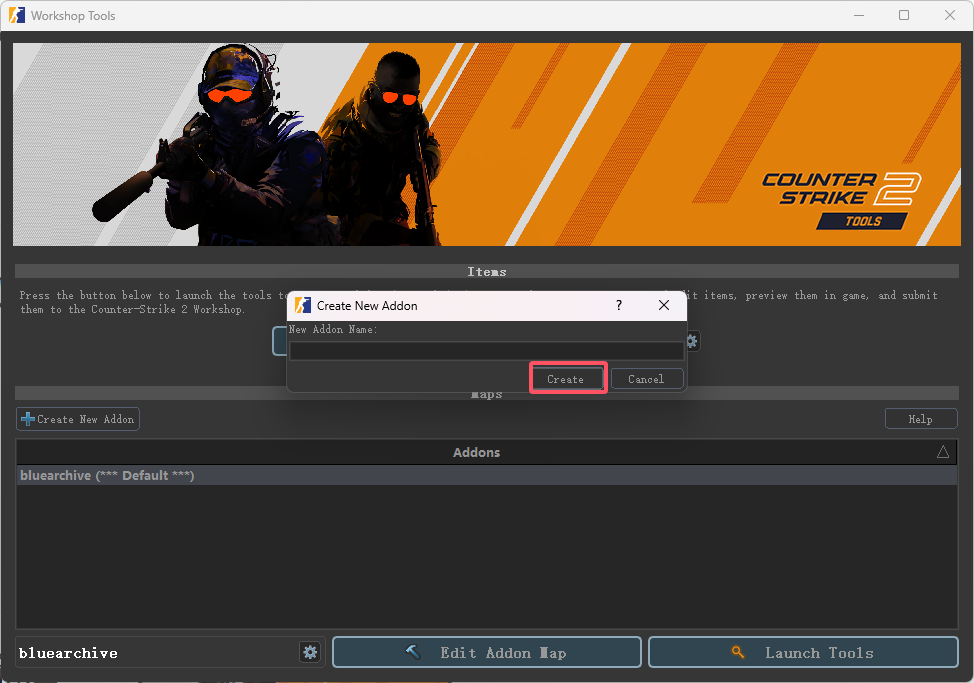Click the Counter-Strike 2 Tools banner image
Image resolution: width=974 pixels, height=683 pixels.
click(x=486, y=144)
